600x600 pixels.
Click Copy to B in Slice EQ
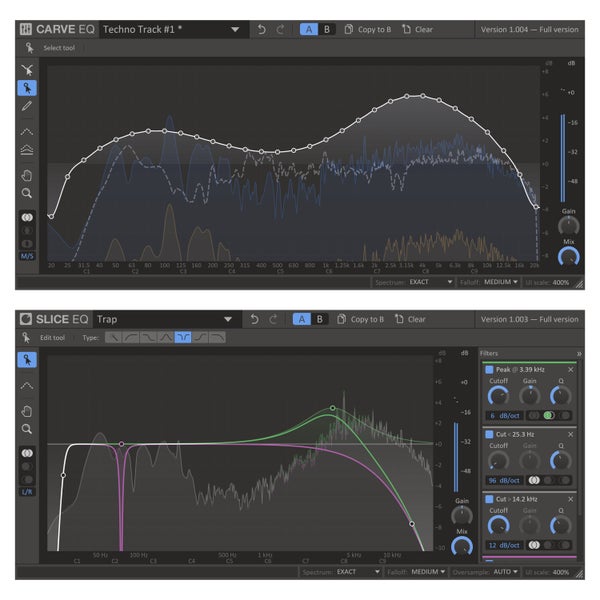pyautogui.click(x=360, y=319)
